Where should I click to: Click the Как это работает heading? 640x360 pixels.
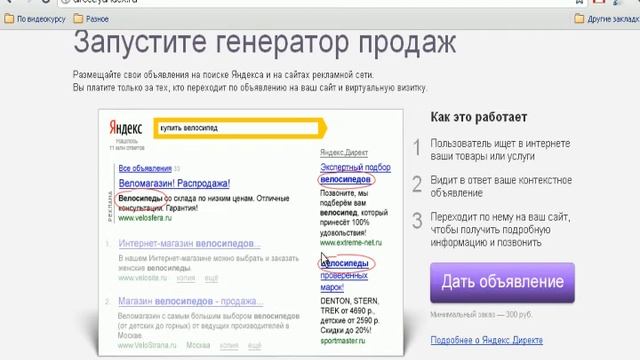478,117
